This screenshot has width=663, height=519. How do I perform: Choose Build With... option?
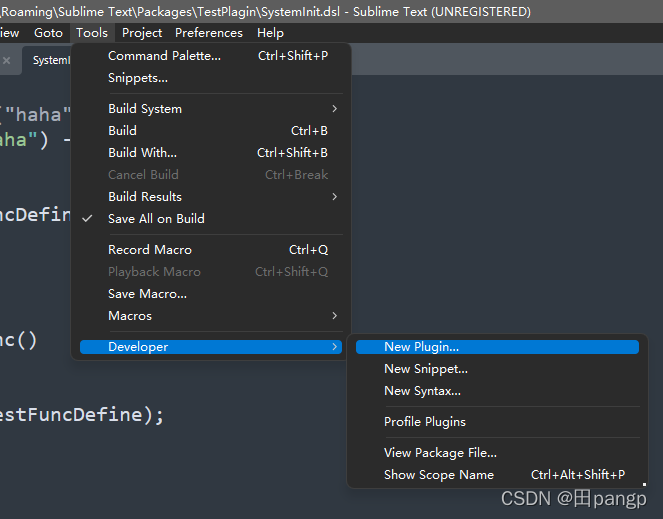point(211,153)
